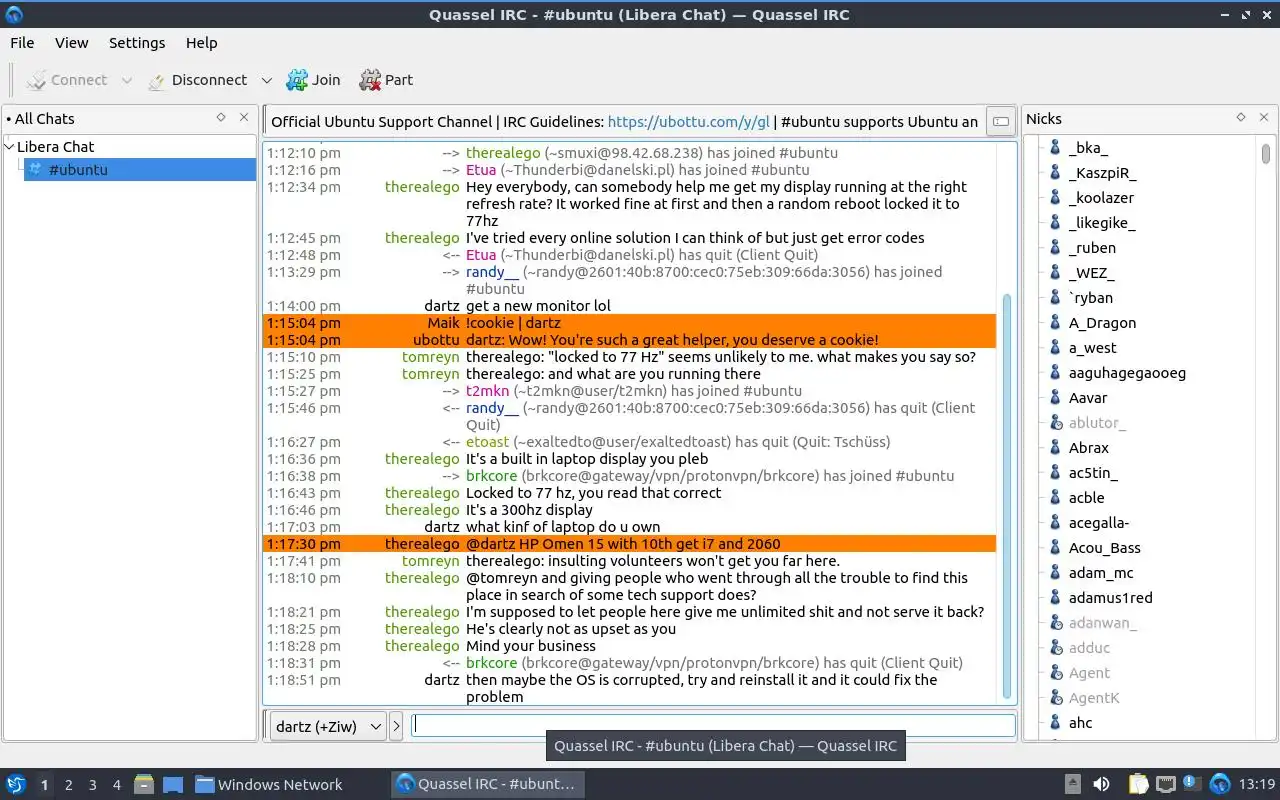
Task: Click therealego nick in join message
Action: 503,153
